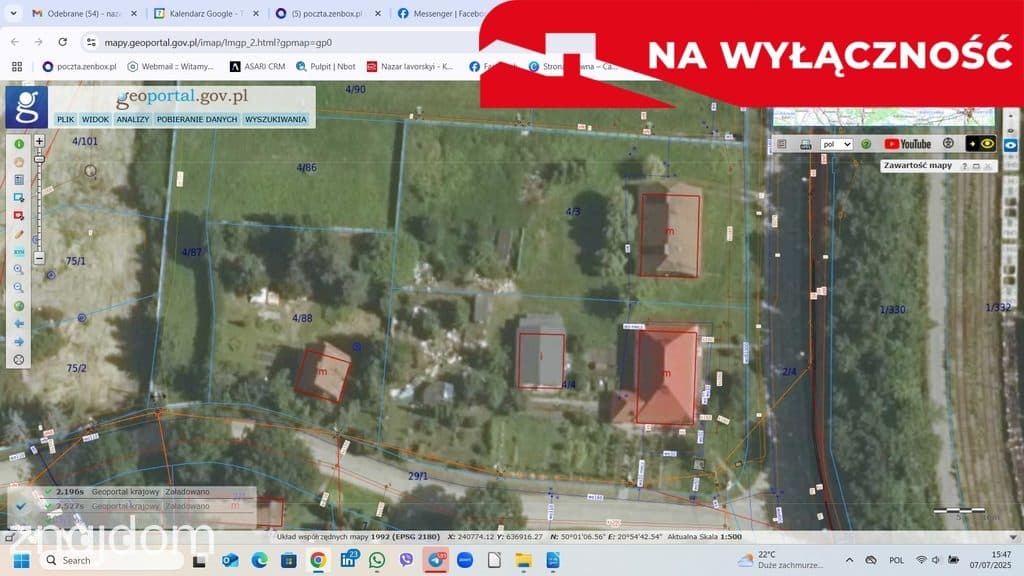
Task: Go to previous map view arrow
Action: (x=19, y=323)
